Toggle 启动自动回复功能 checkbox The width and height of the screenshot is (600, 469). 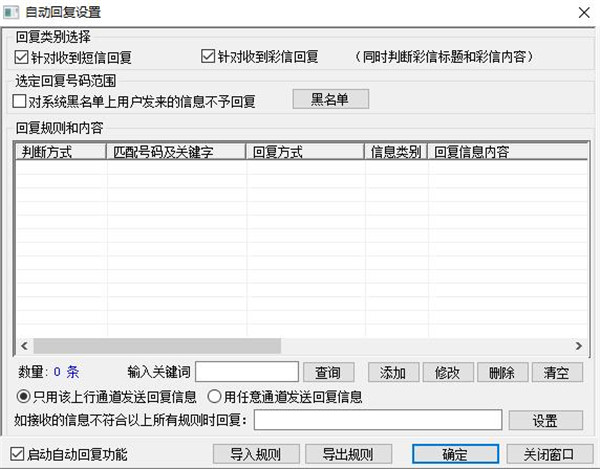coord(16,454)
